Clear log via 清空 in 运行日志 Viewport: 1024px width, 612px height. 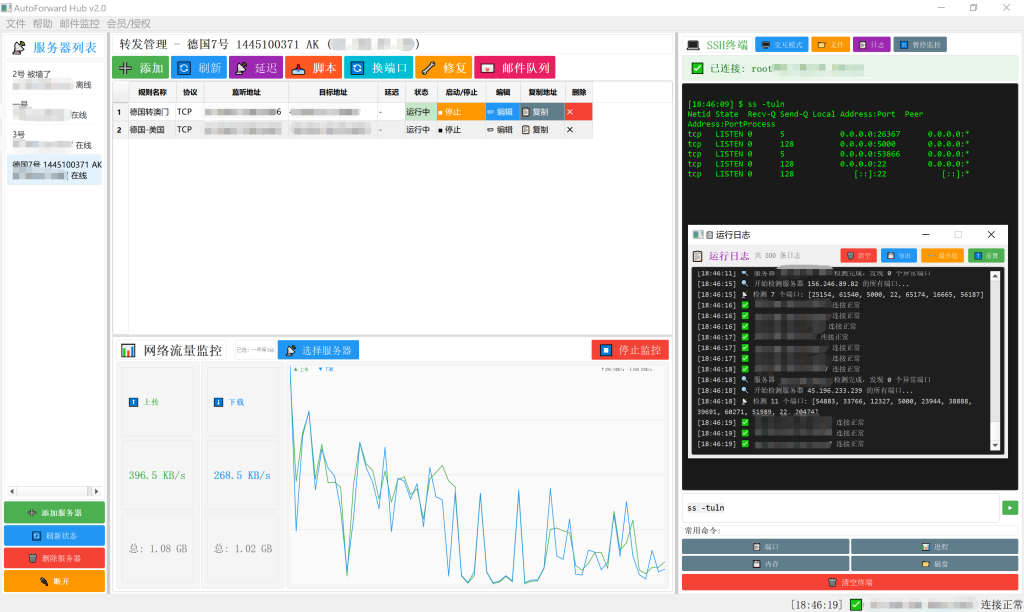859,255
